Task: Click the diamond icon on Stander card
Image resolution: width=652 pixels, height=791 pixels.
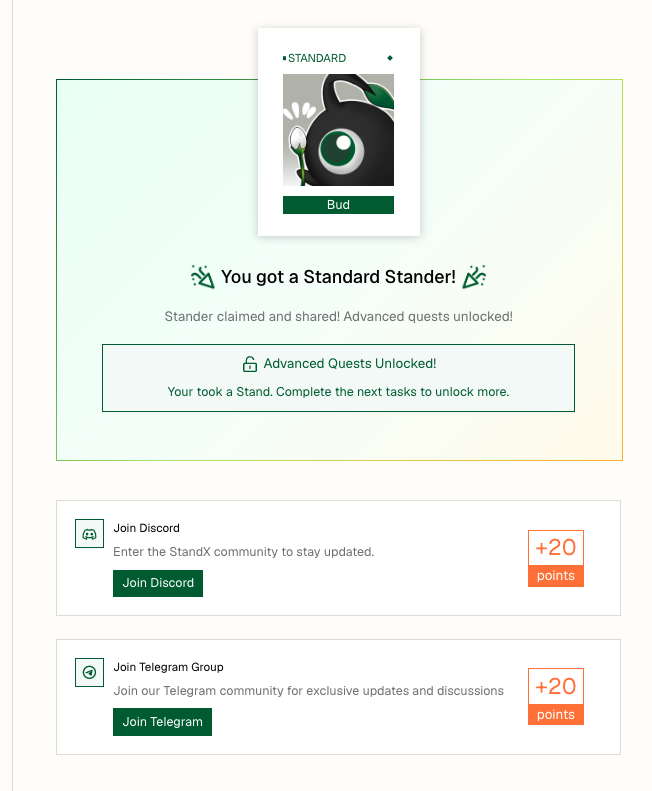Action: [390, 58]
